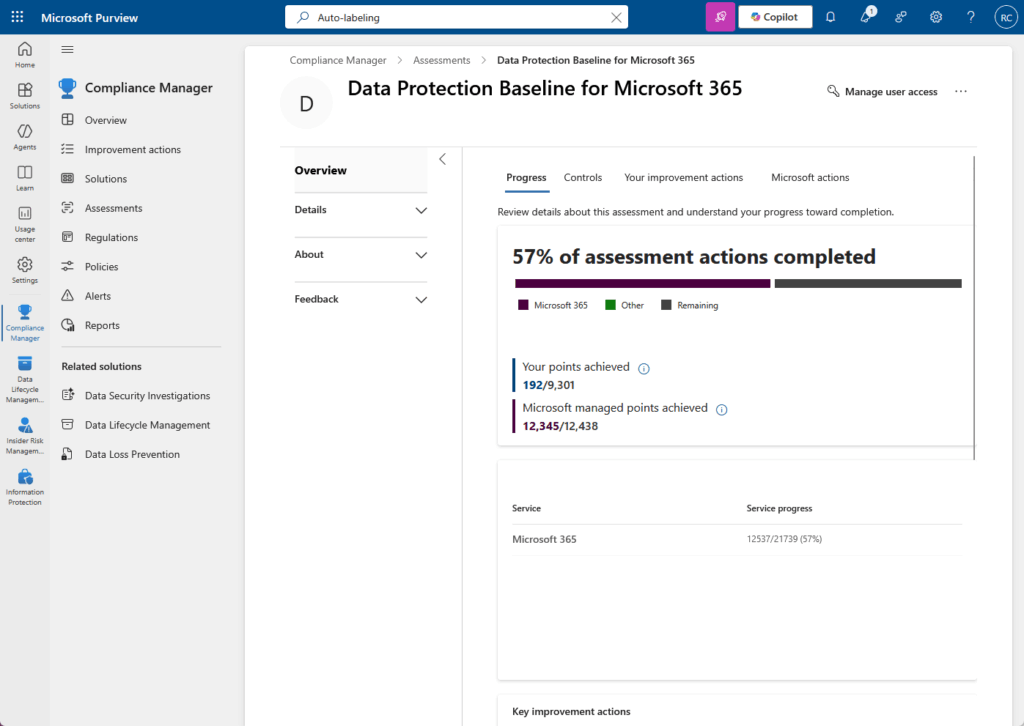This screenshot has width=1024, height=726.
Task: Click the connections icon in the header
Action: 901,17
